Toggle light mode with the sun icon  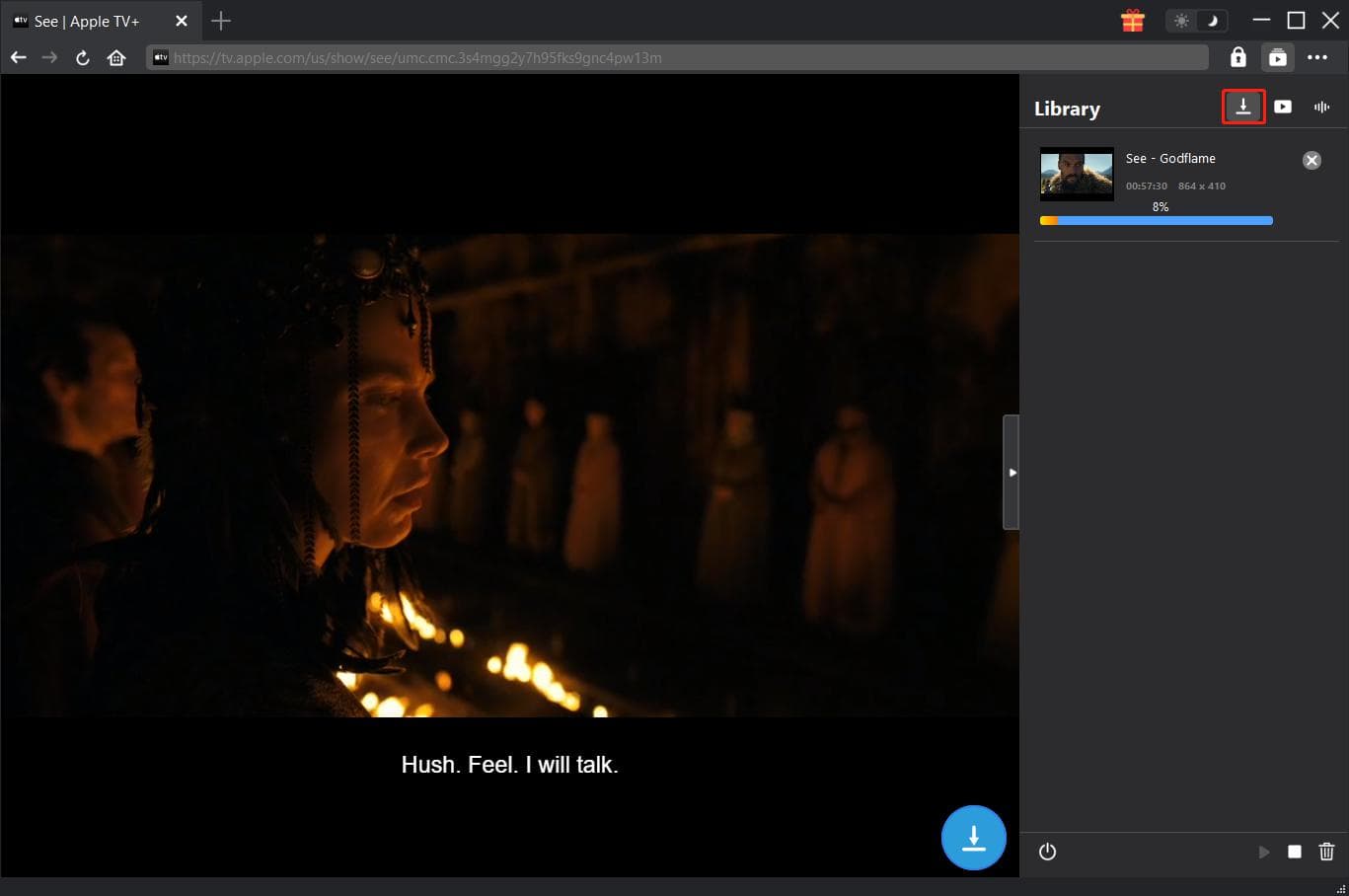(1181, 20)
